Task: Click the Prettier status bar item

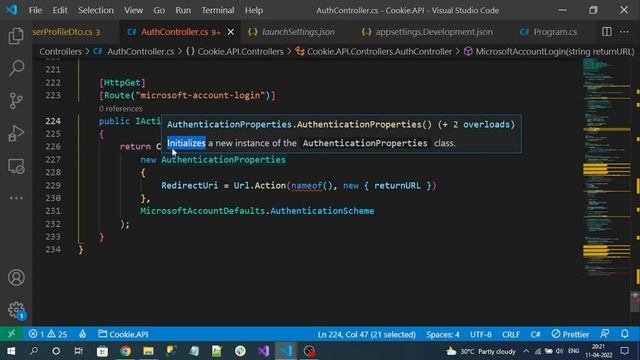Action: 570,334
